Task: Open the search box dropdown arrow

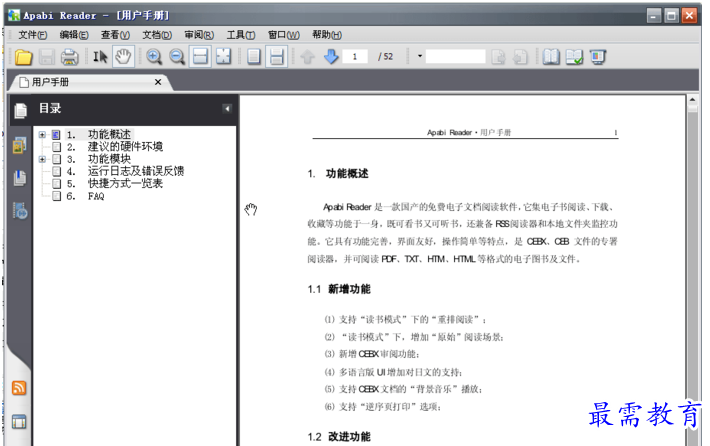Action: coord(420,56)
